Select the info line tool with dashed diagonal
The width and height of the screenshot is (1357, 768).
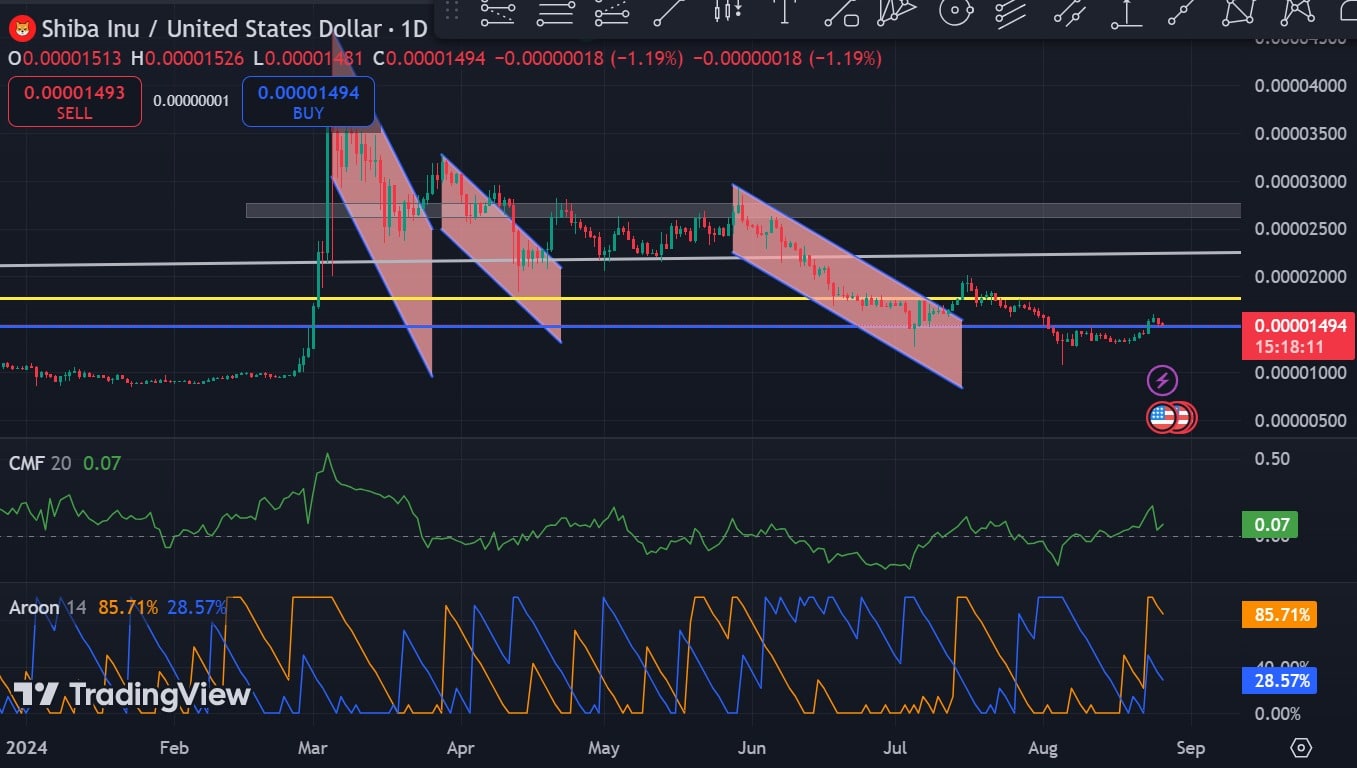point(497,13)
